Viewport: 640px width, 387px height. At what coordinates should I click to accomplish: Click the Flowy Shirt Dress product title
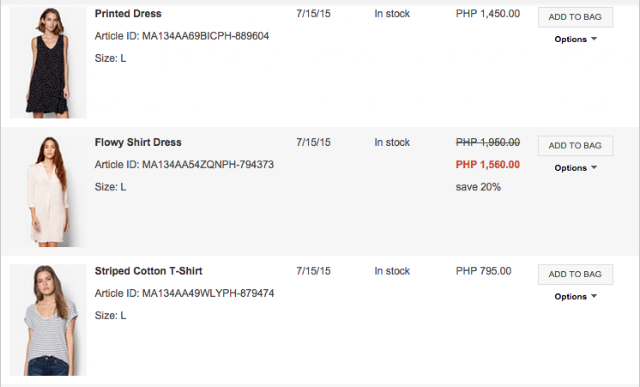pos(138,142)
